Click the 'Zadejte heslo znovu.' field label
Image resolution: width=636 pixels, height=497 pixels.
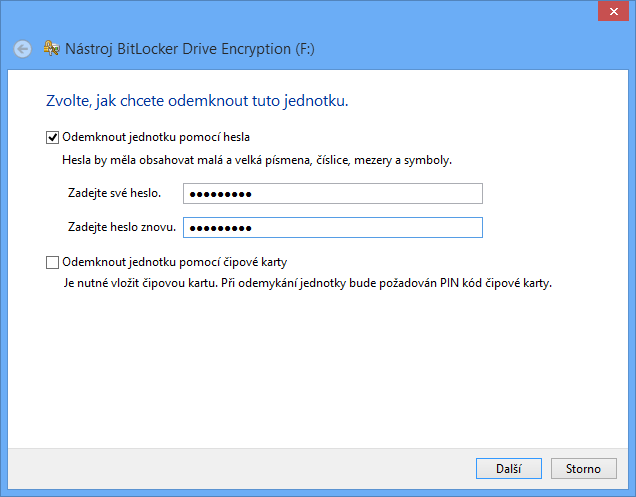pos(121,228)
